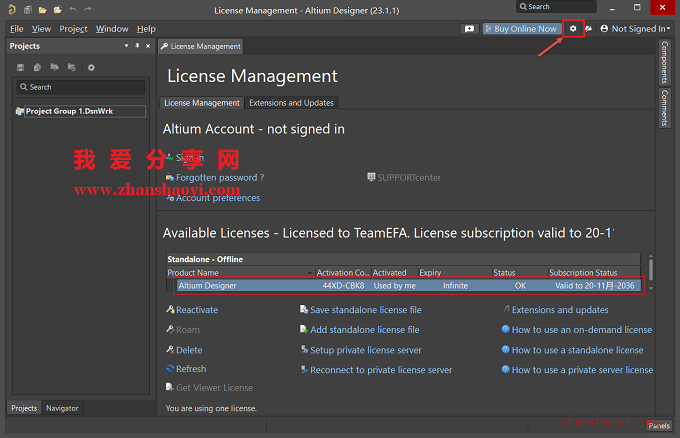The width and height of the screenshot is (680, 438).
Task: Open the Projects panel dropdown arrow
Action: tap(126, 46)
